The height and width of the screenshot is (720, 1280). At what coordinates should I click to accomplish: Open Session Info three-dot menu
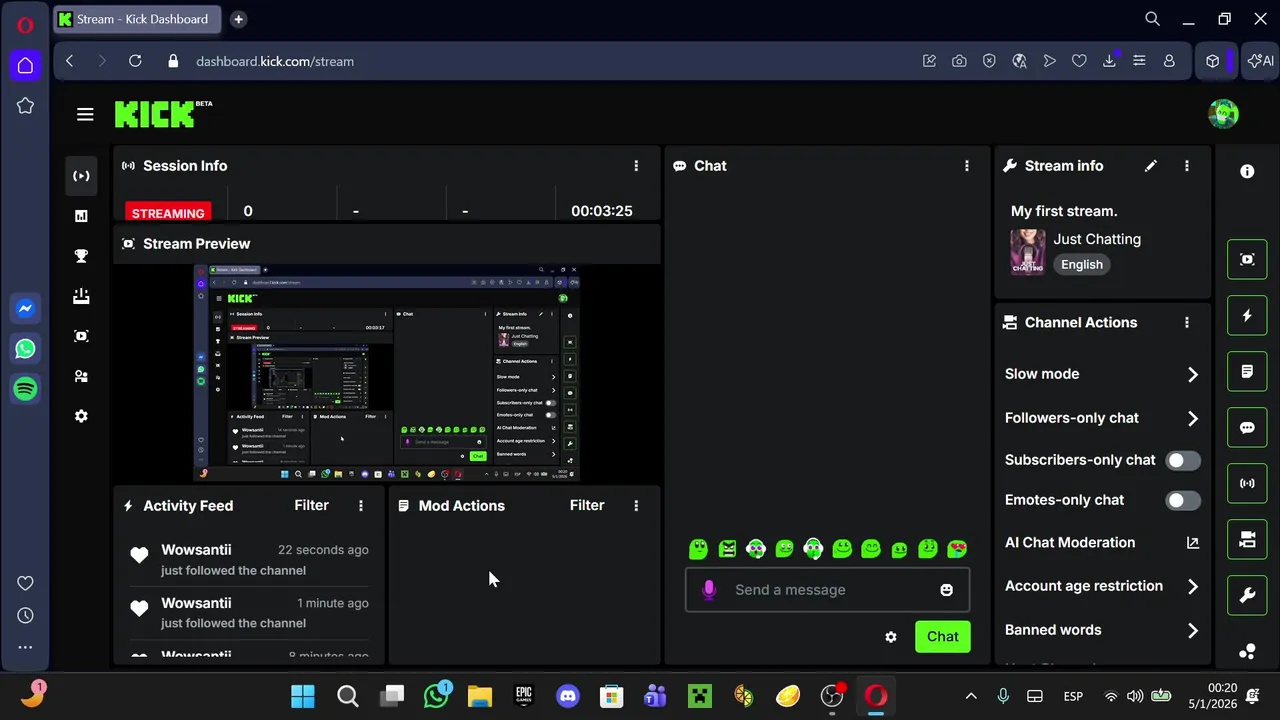click(636, 166)
